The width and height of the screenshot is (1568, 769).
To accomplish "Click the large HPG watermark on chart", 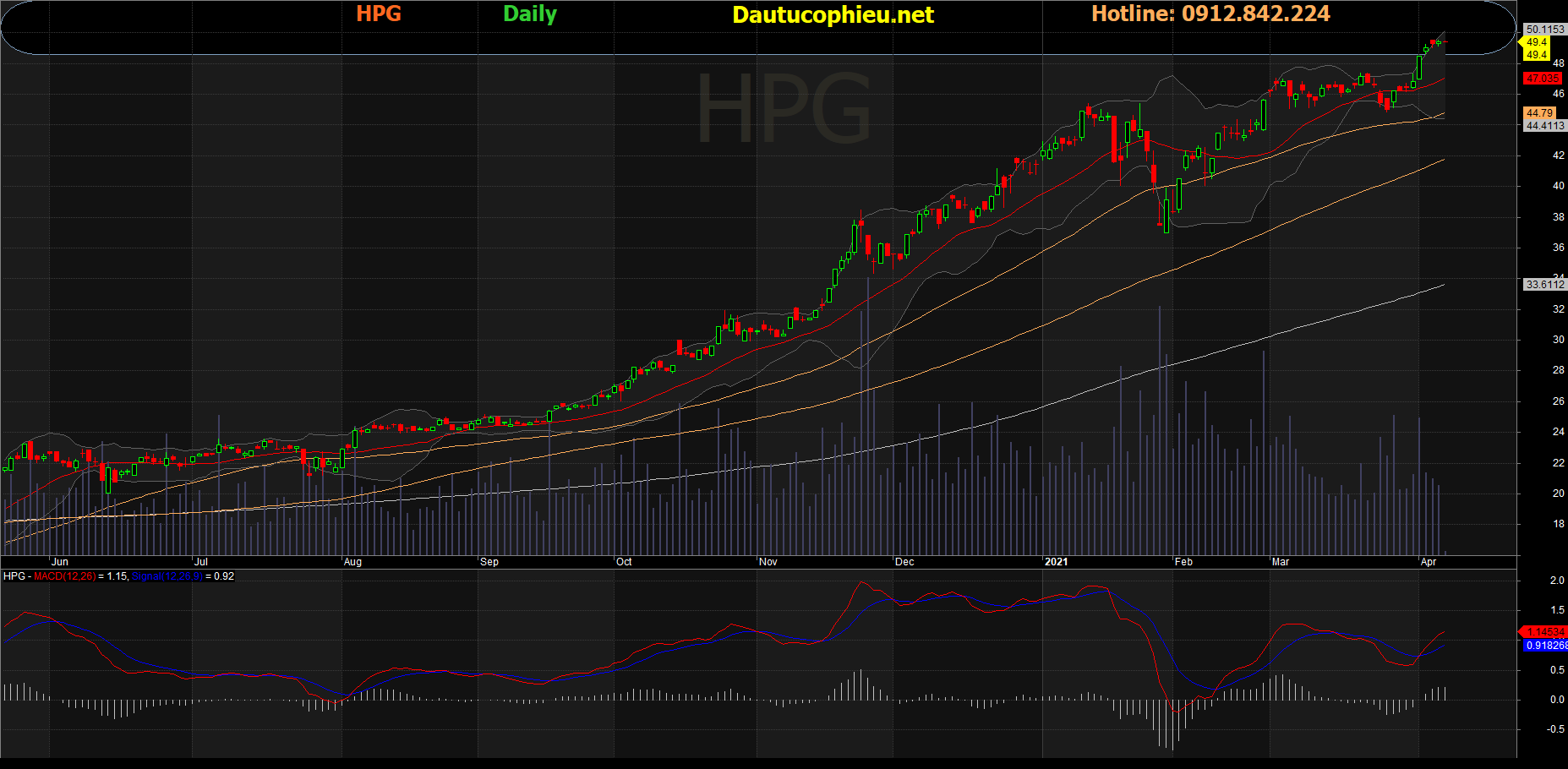I will 783,108.
